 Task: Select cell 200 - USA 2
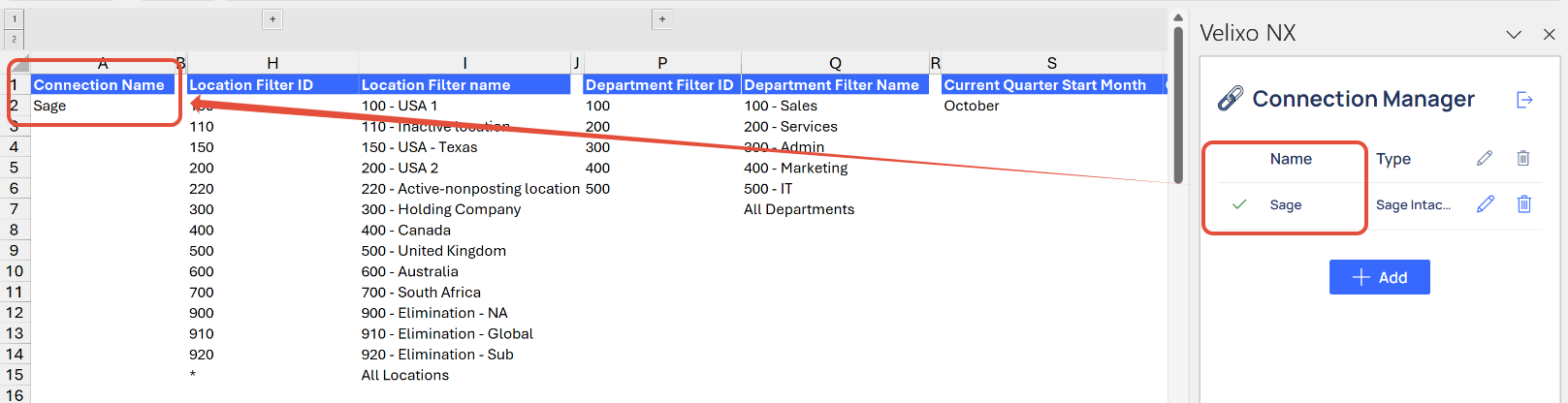[464, 168]
